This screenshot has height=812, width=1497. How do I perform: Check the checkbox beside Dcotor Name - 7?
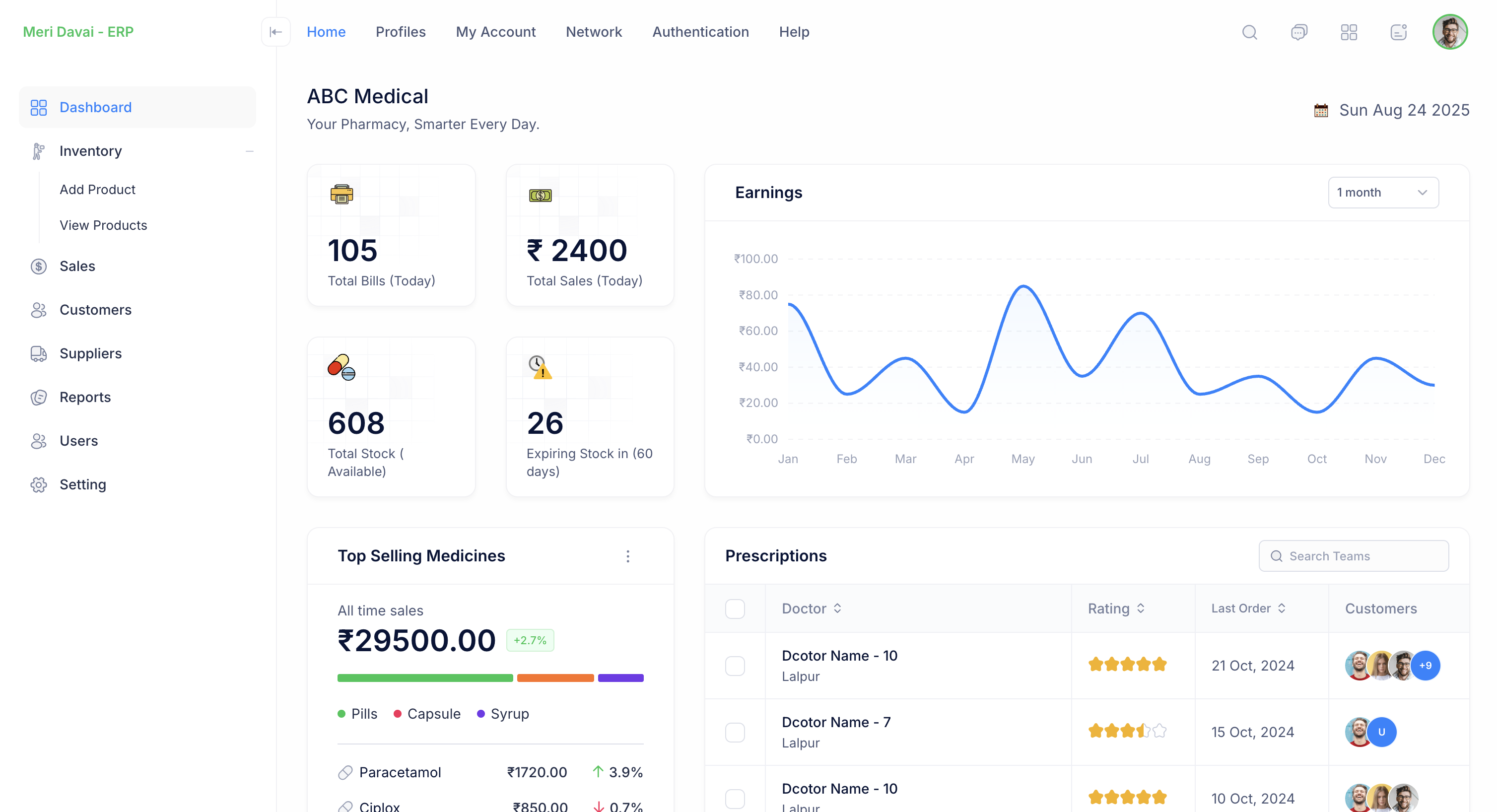(735, 733)
